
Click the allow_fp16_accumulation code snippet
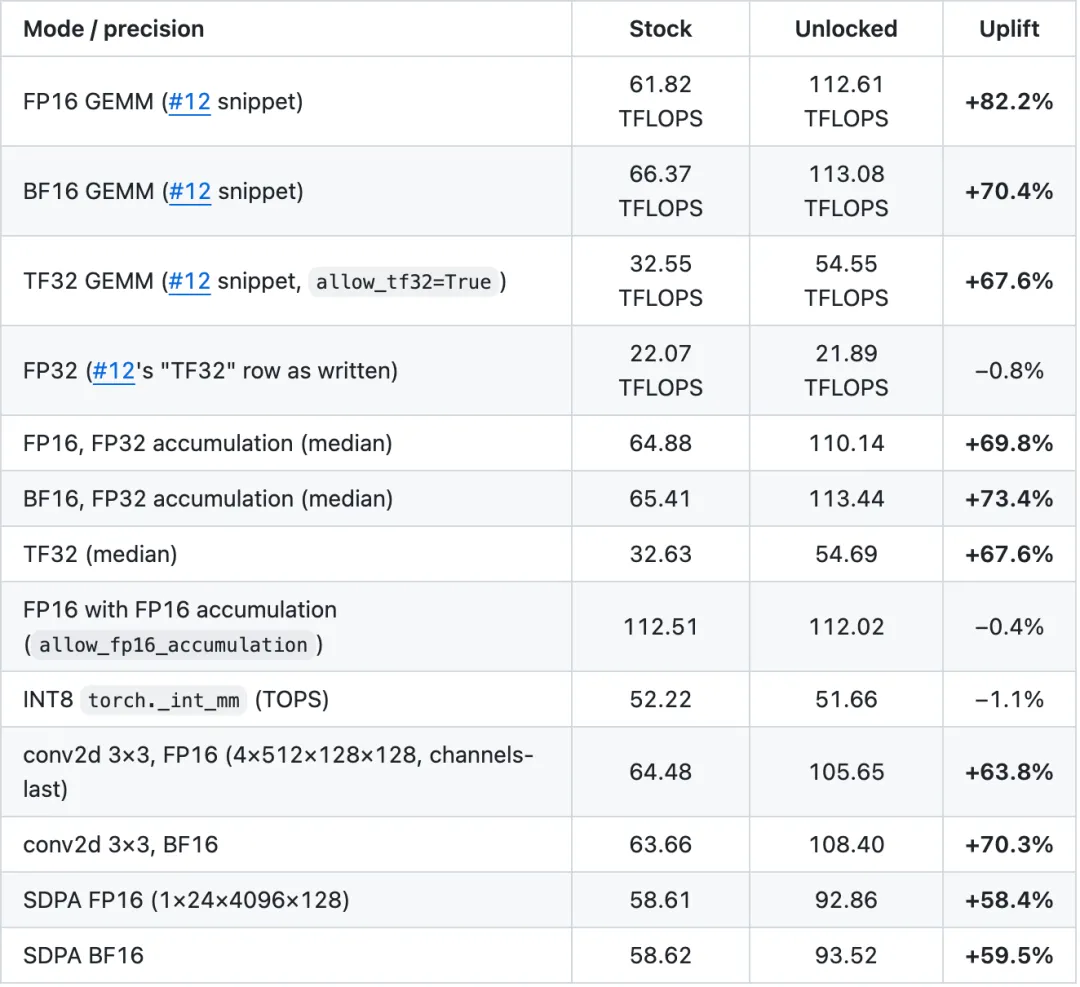point(173,645)
